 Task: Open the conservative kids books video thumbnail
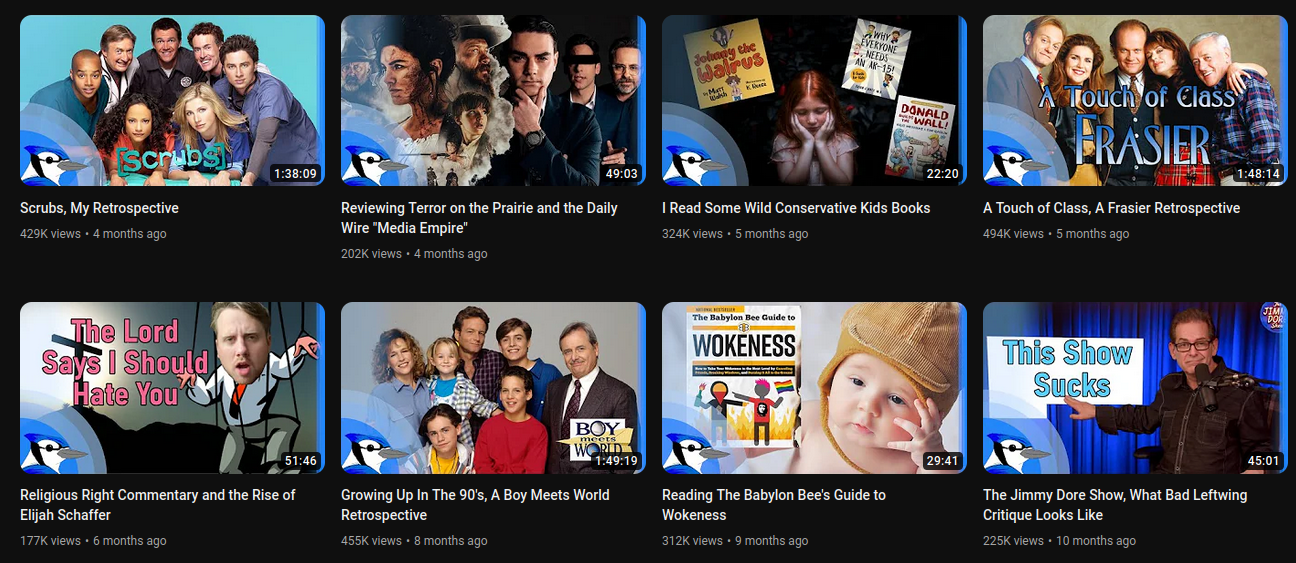click(x=814, y=101)
